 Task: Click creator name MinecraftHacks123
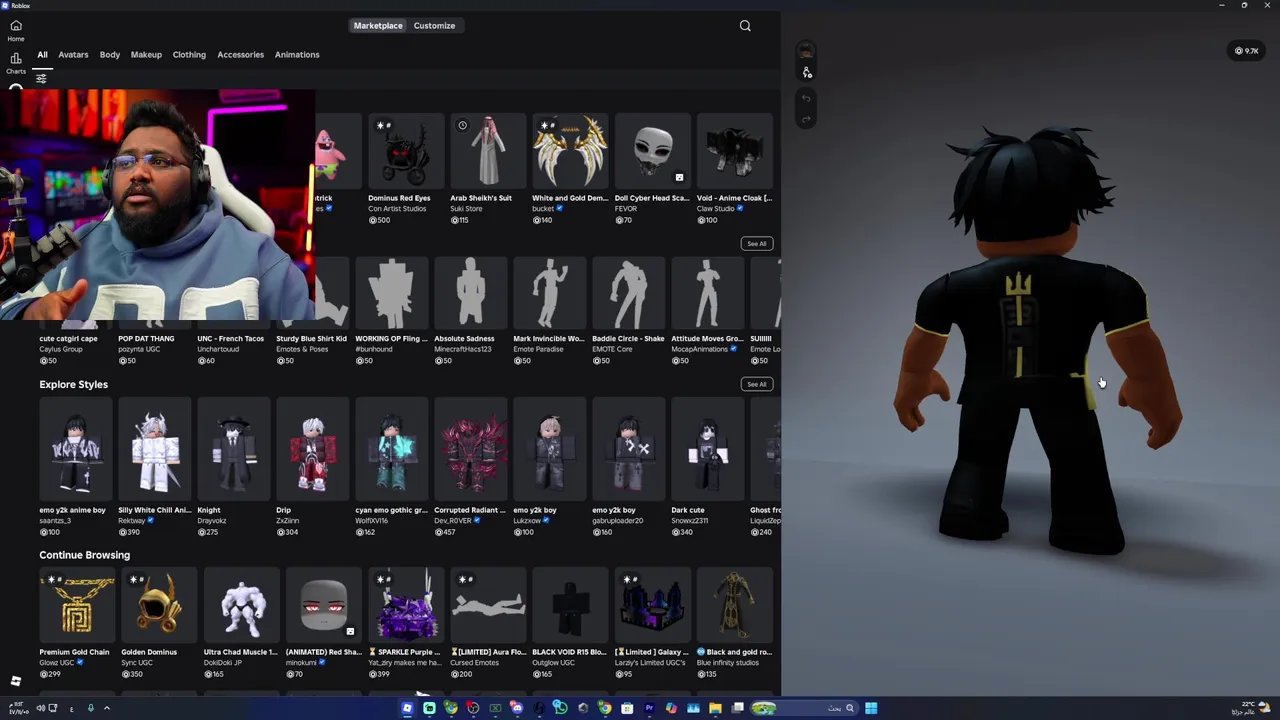(x=463, y=349)
